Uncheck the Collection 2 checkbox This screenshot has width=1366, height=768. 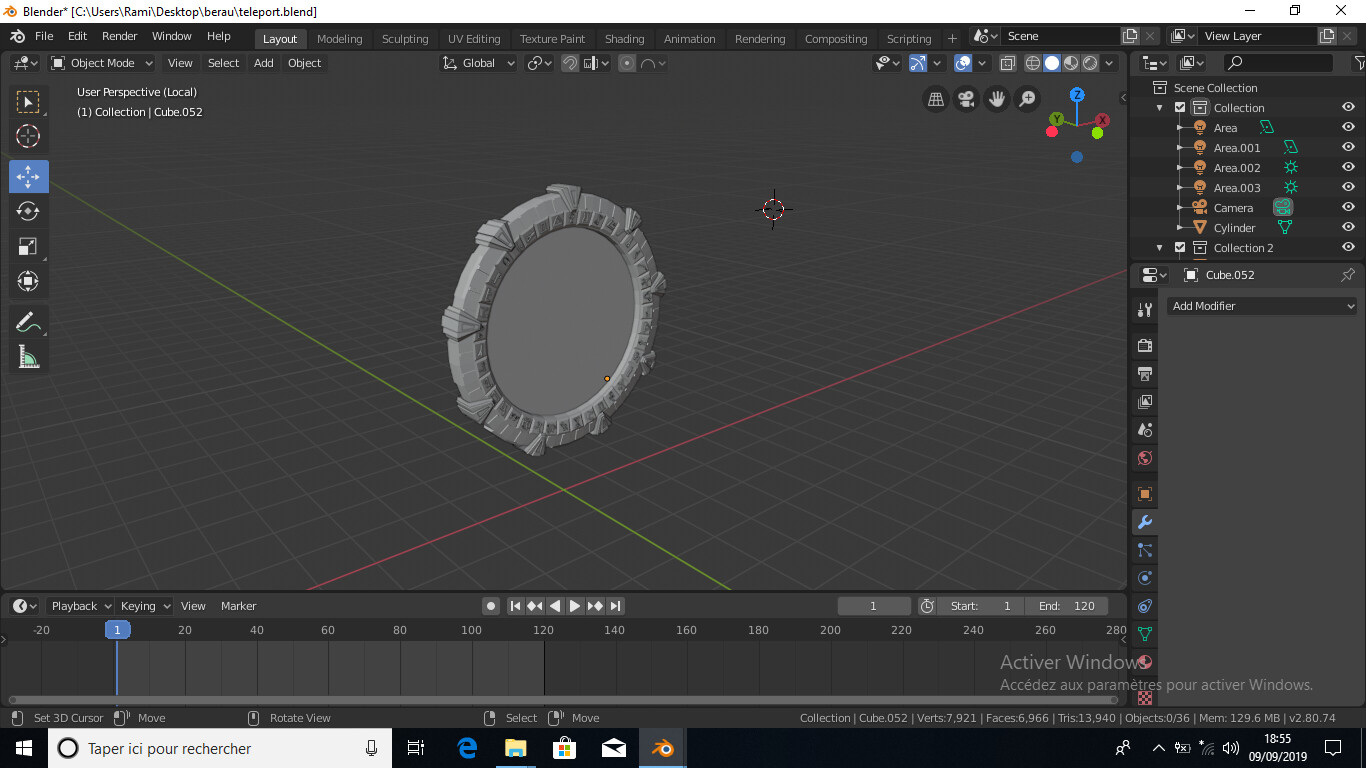coord(1178,247)
